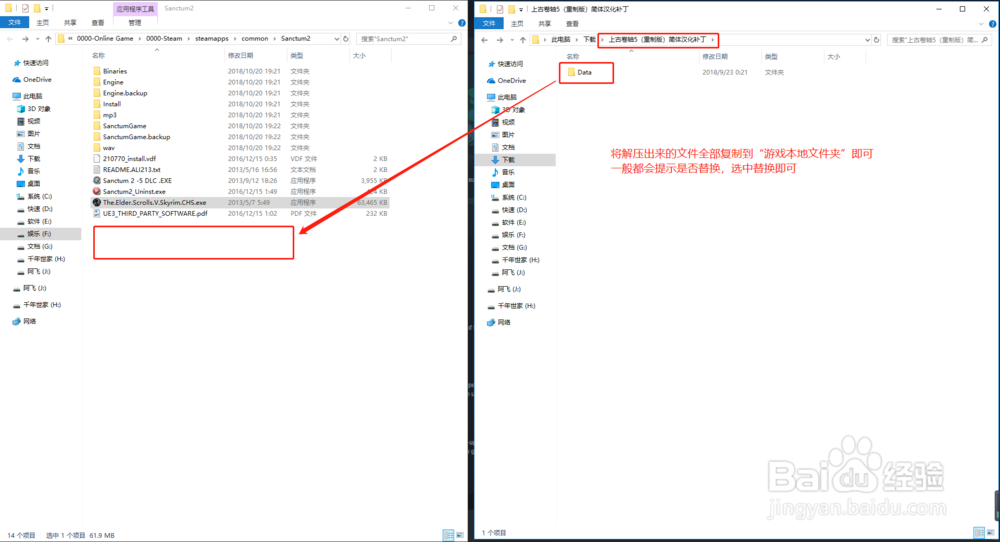Click 0000-Online Game breadcrumb segment
Viewport: 1000px width, 542px height.
tap(105, 39)
